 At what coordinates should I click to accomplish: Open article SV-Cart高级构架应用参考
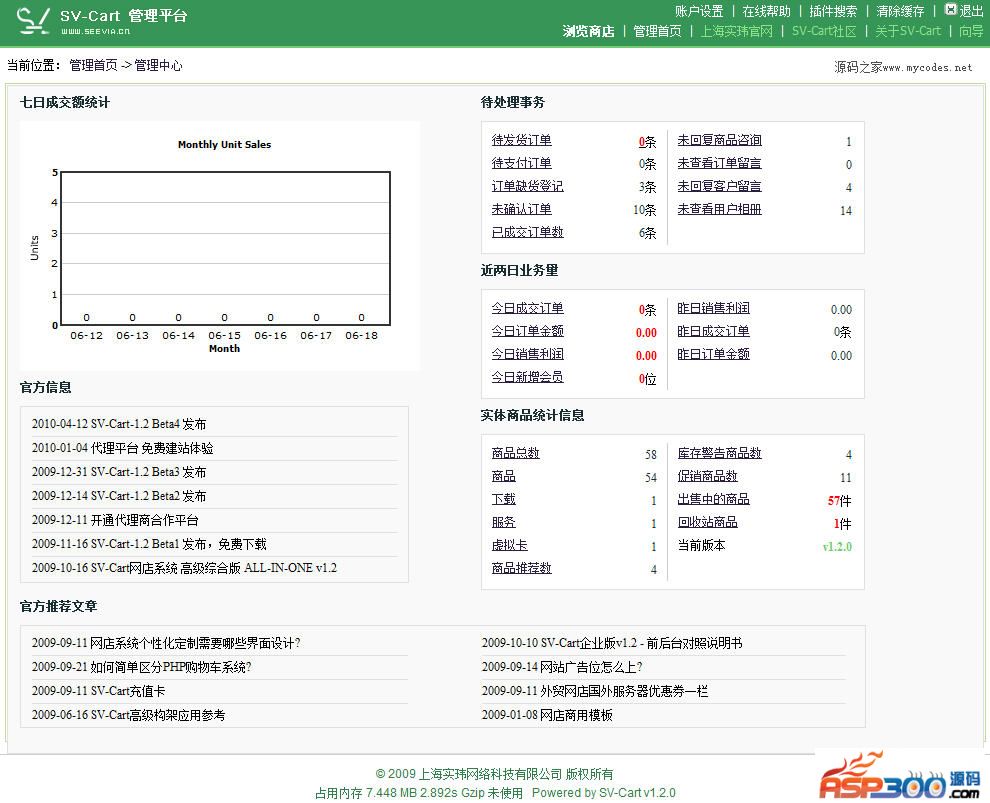(128, 715)
